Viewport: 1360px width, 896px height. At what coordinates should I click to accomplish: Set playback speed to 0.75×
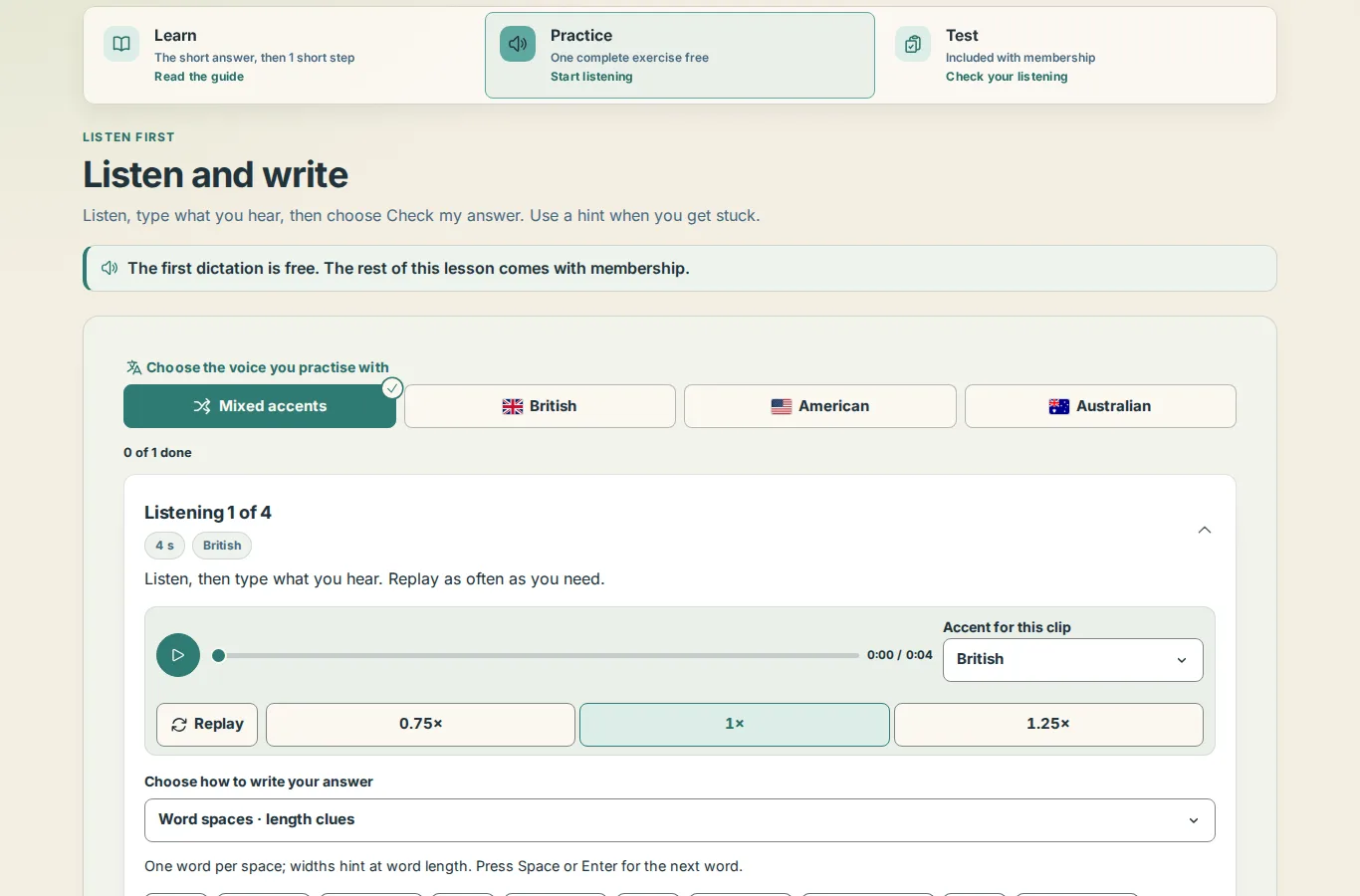(420, 725)
